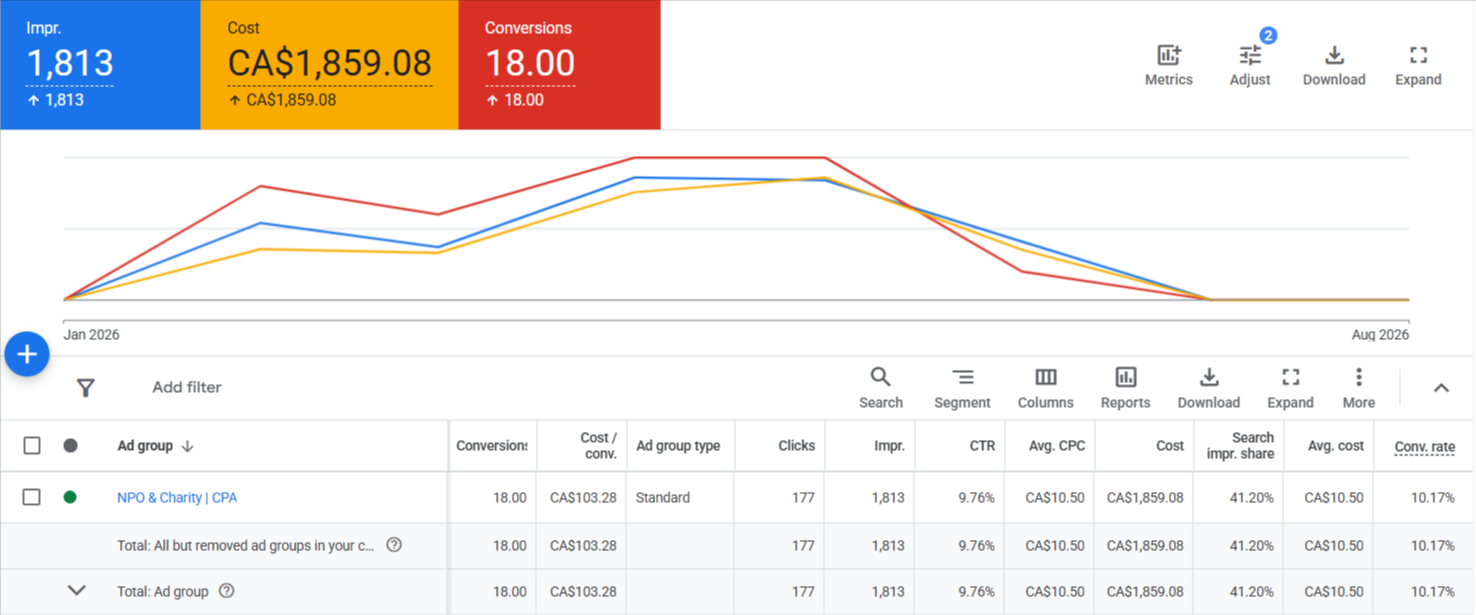Click the blue plus create button

pyautogui.click(x=27, y=354)
